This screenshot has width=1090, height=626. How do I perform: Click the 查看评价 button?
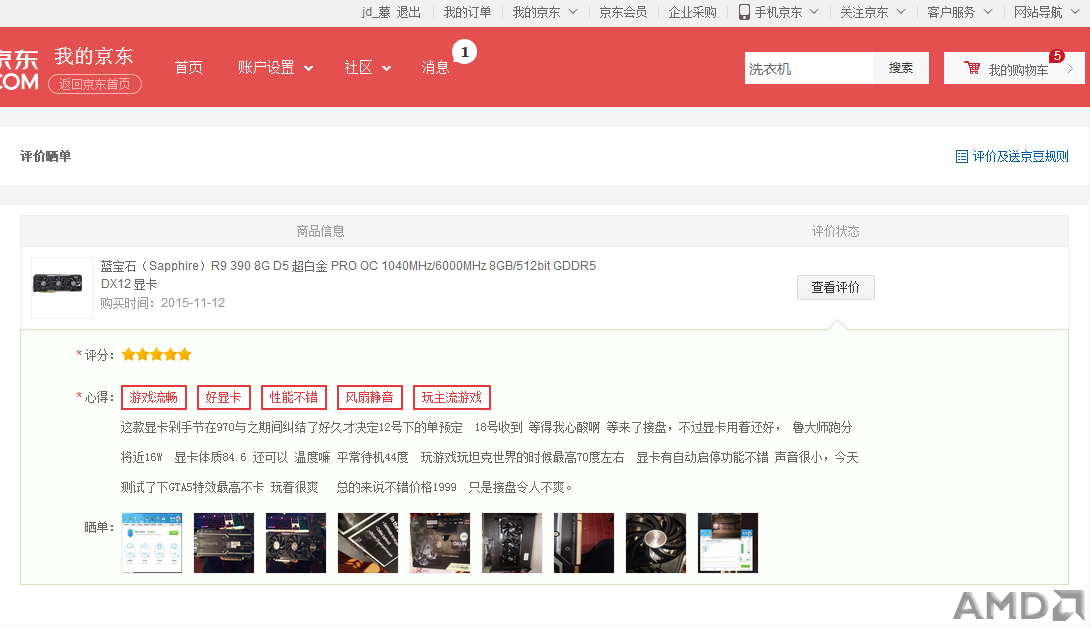[x=836, y=287]
